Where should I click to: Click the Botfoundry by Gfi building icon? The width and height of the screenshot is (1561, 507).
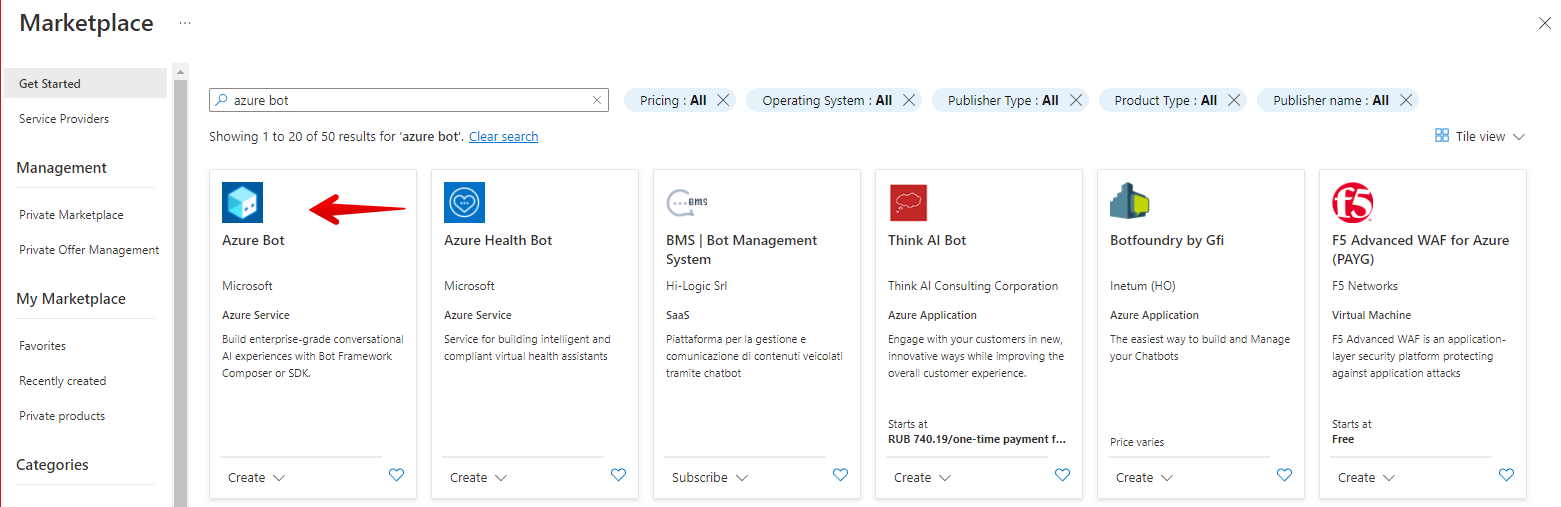click(x=1130, y=202)
